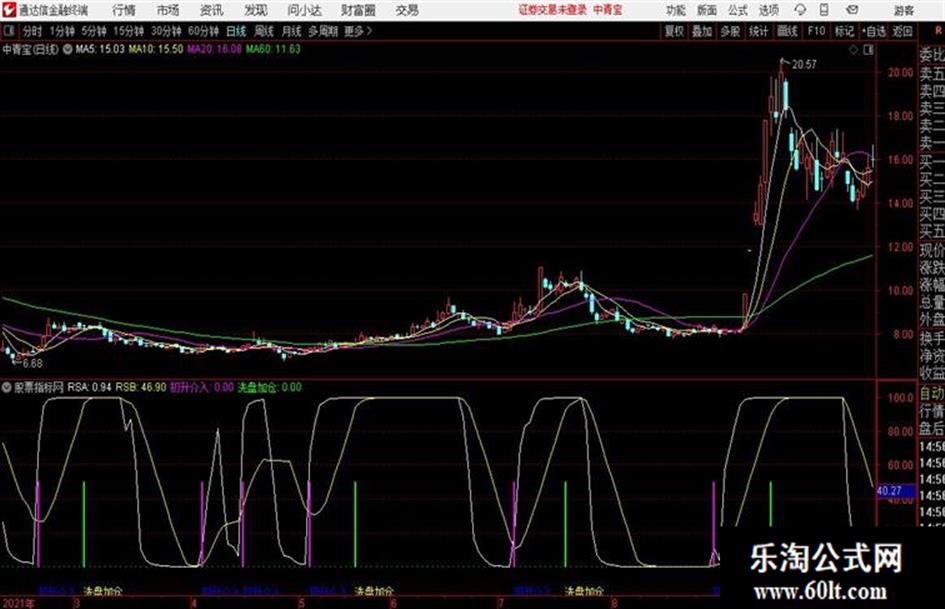945x609 pixels.
Task: Click the 股票指标网 sub-indicator name
Action: click(39, 387)
